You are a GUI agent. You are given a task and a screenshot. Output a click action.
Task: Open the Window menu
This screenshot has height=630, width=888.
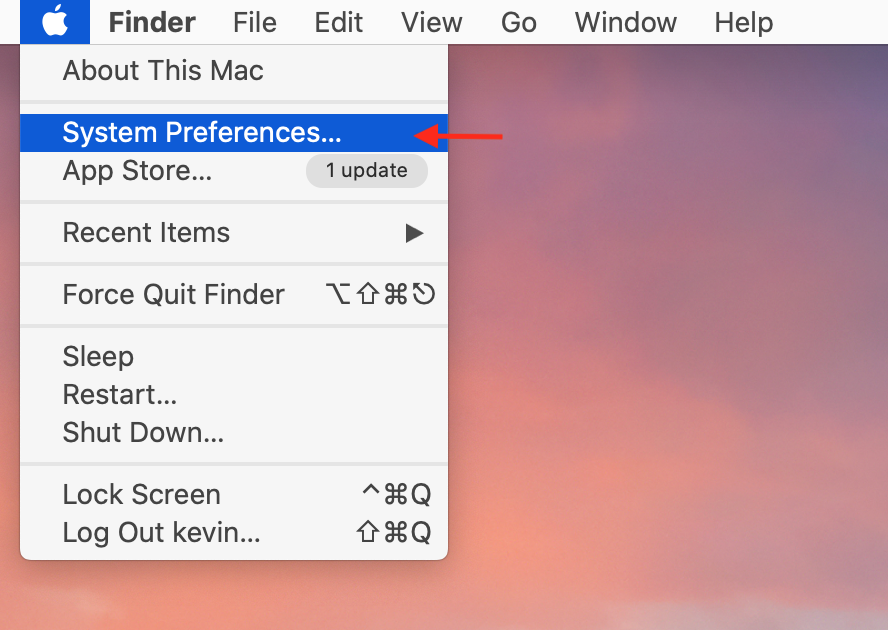click(626, 22)
